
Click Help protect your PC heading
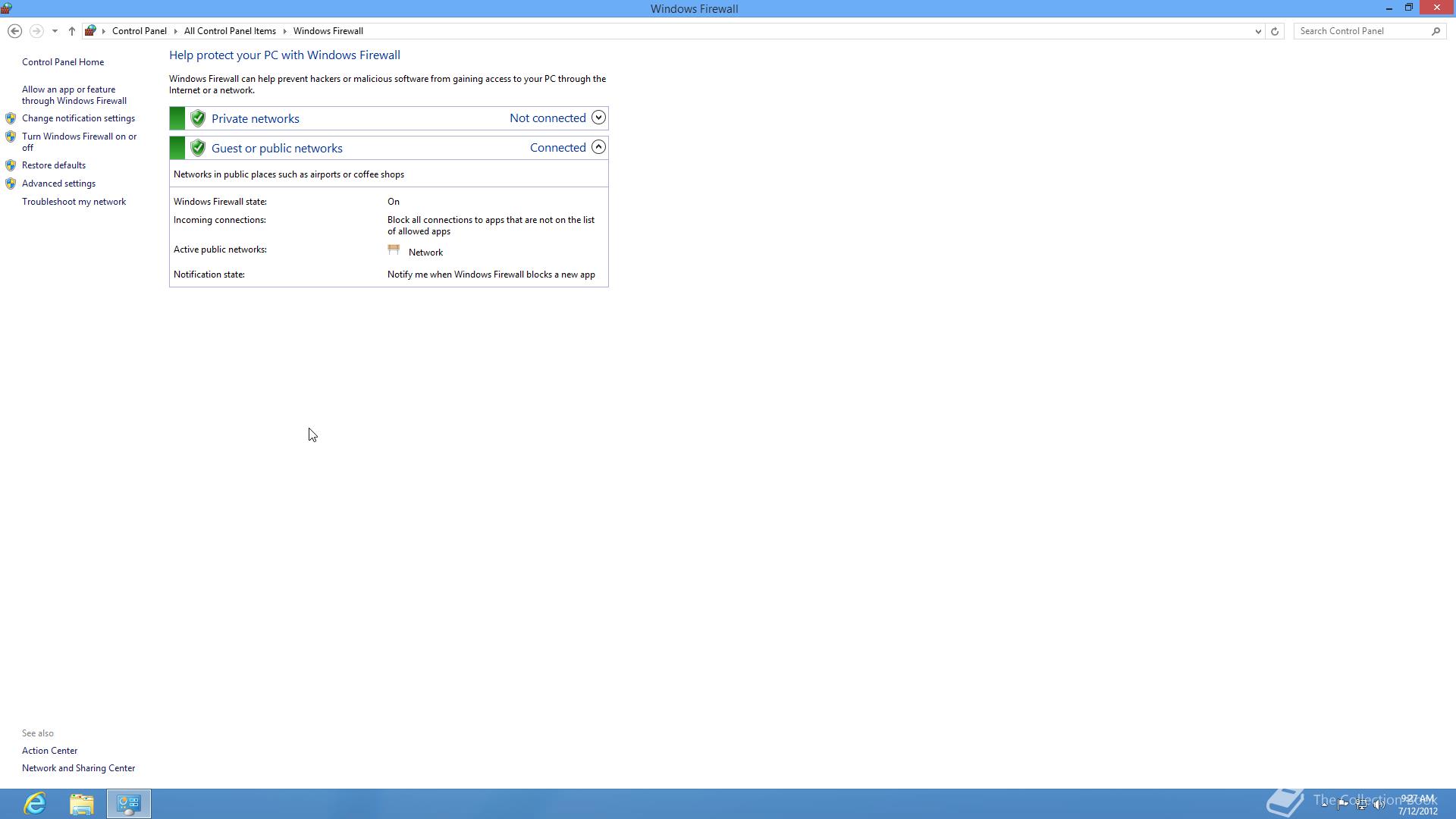click(x=284, y=55)
